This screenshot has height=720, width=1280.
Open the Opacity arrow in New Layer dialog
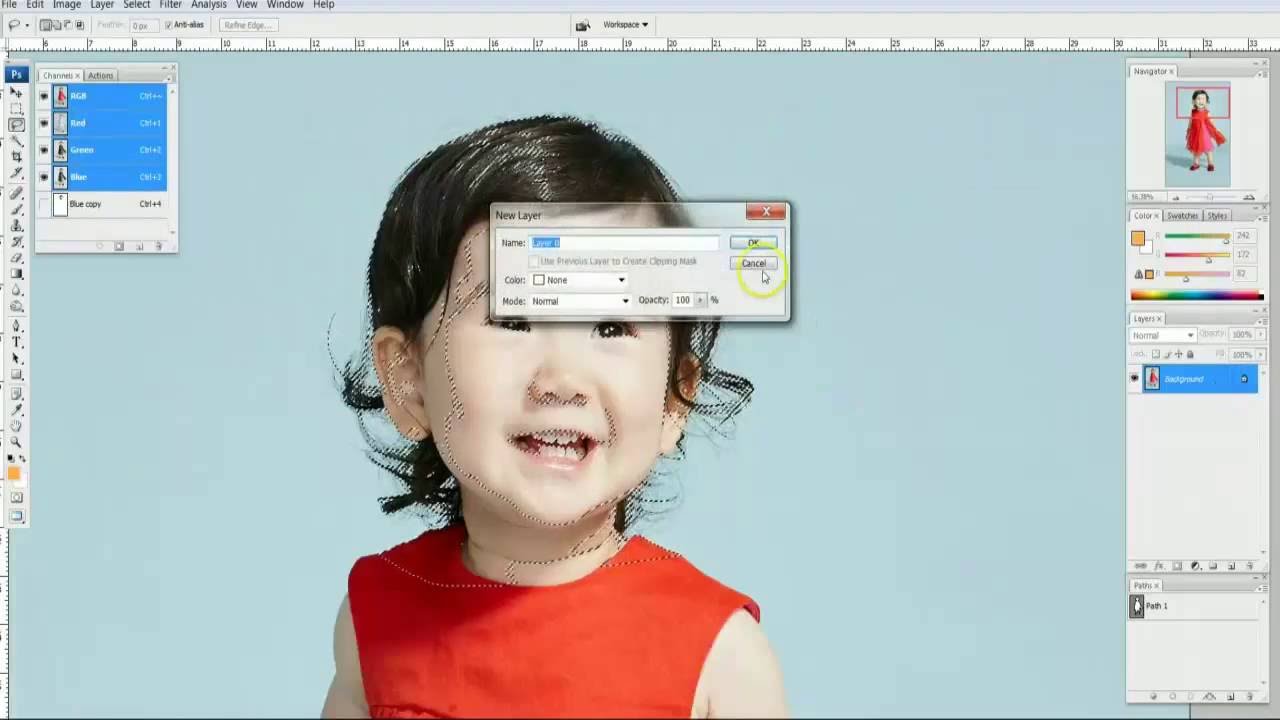pyautogui.click(x=700, y=300)
